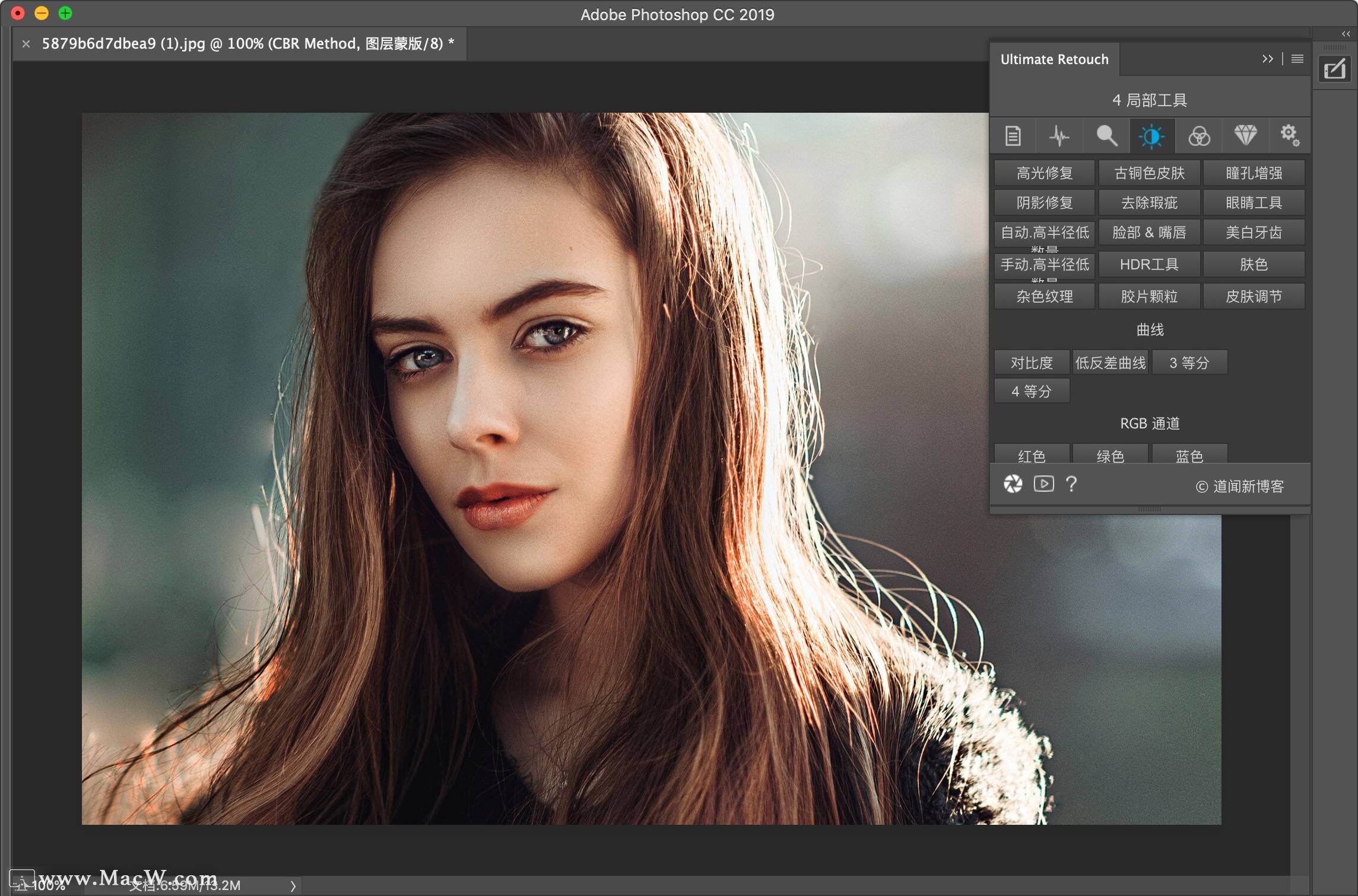Open the video tutorial icon in the panel footer

tap(1043, 484)
